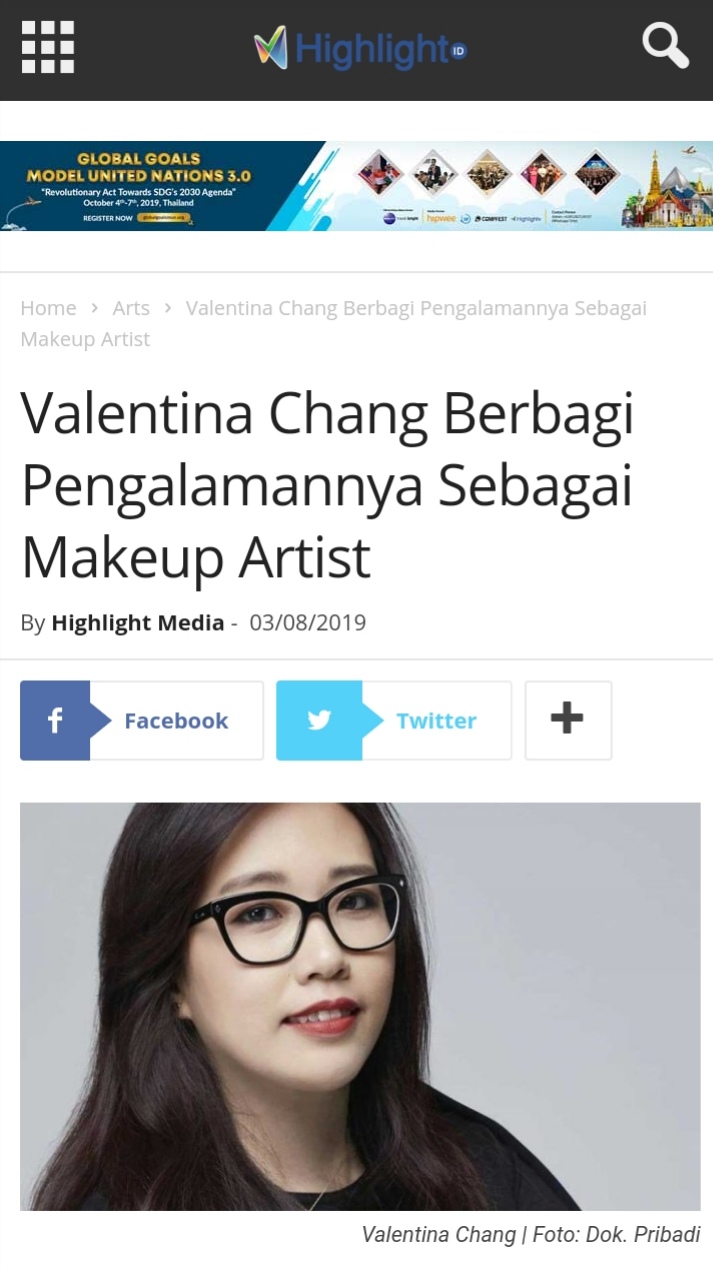Image resolution: width=713 pixels, height=1267 pixels.
Task: Click the Twitter bird icon
Action: pos(319,720)
